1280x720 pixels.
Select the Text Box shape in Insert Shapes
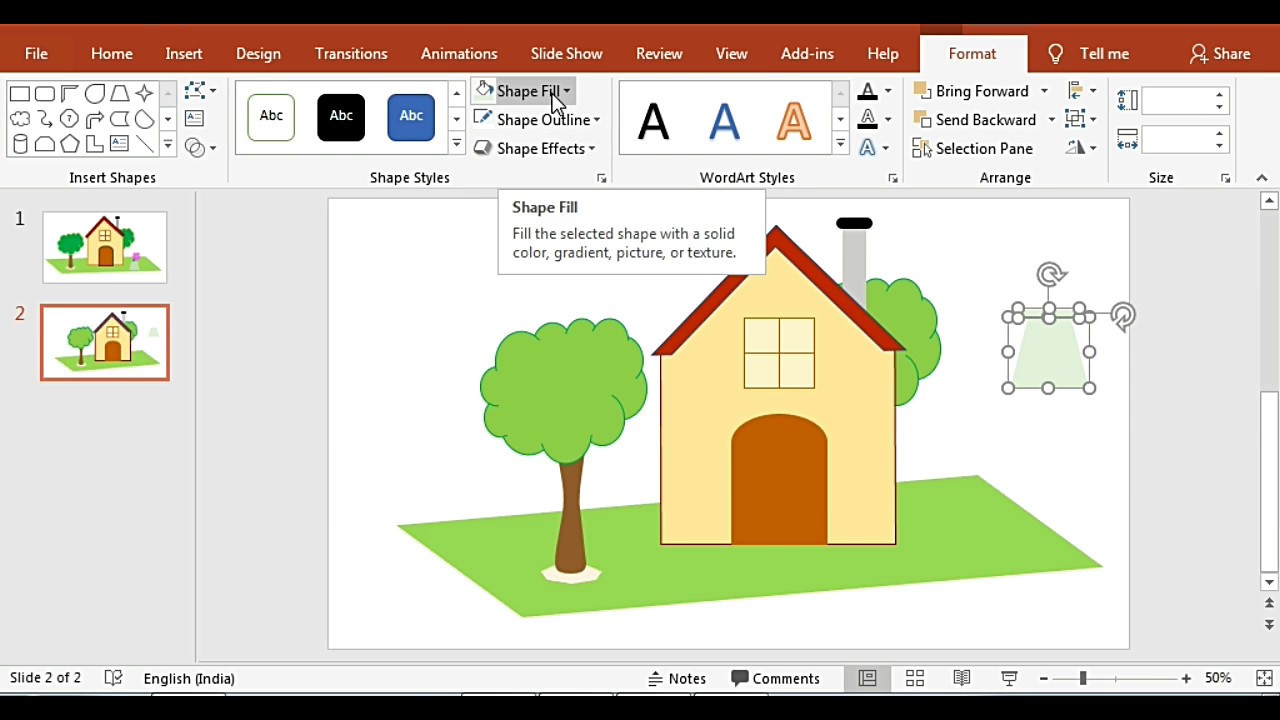tap(119, 143)
